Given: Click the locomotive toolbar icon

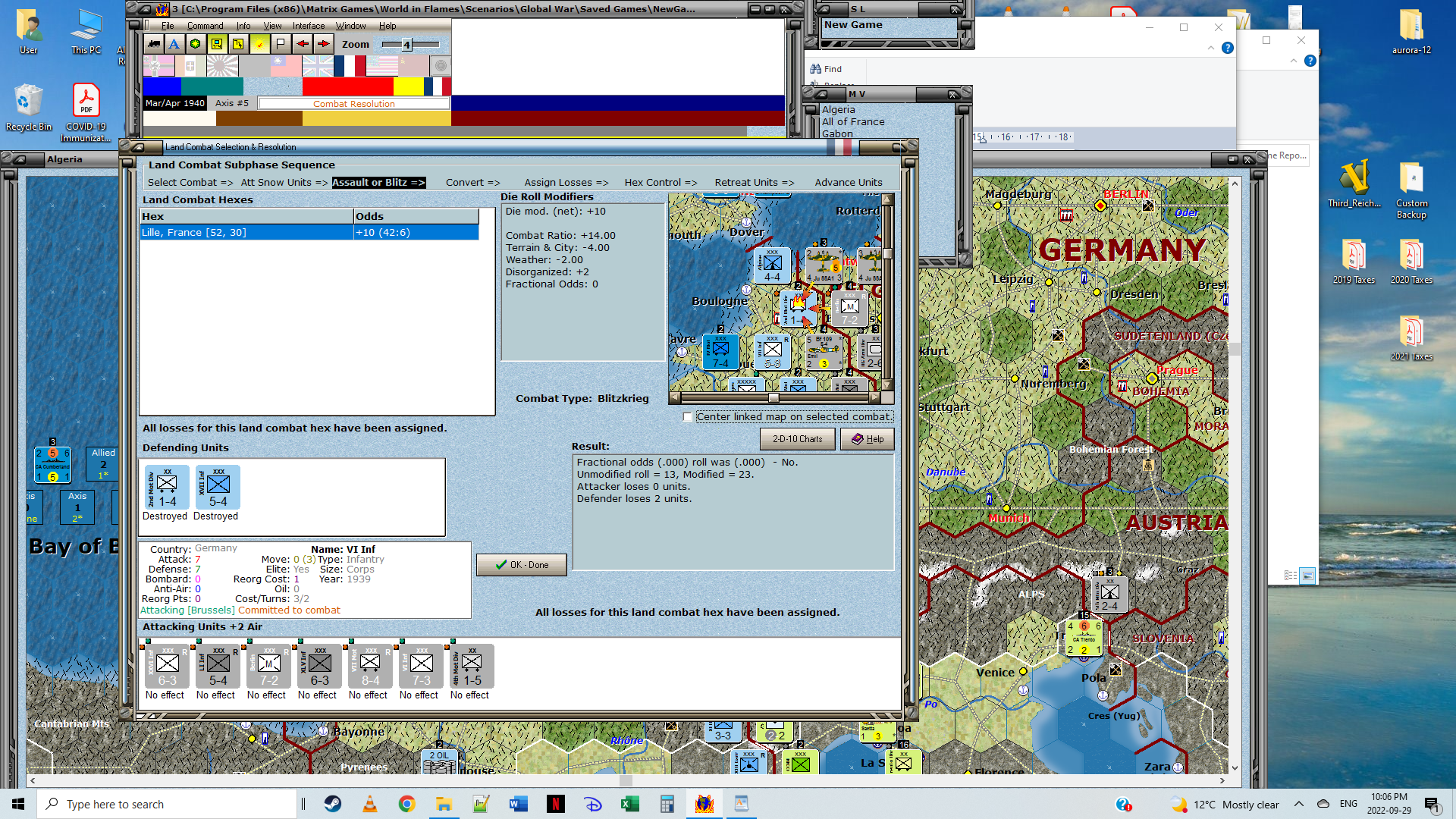Looking at the screenshot, I should click(x=154, y=44).
